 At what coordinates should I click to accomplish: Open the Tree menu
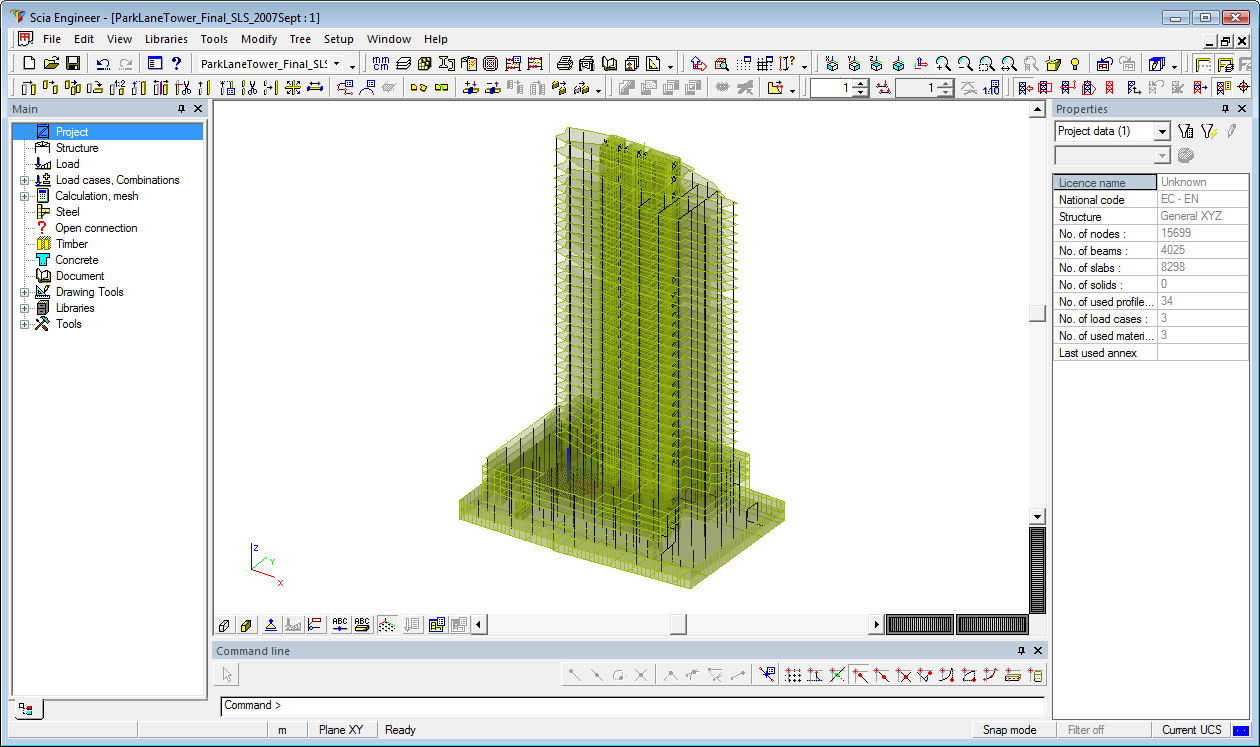300,39
